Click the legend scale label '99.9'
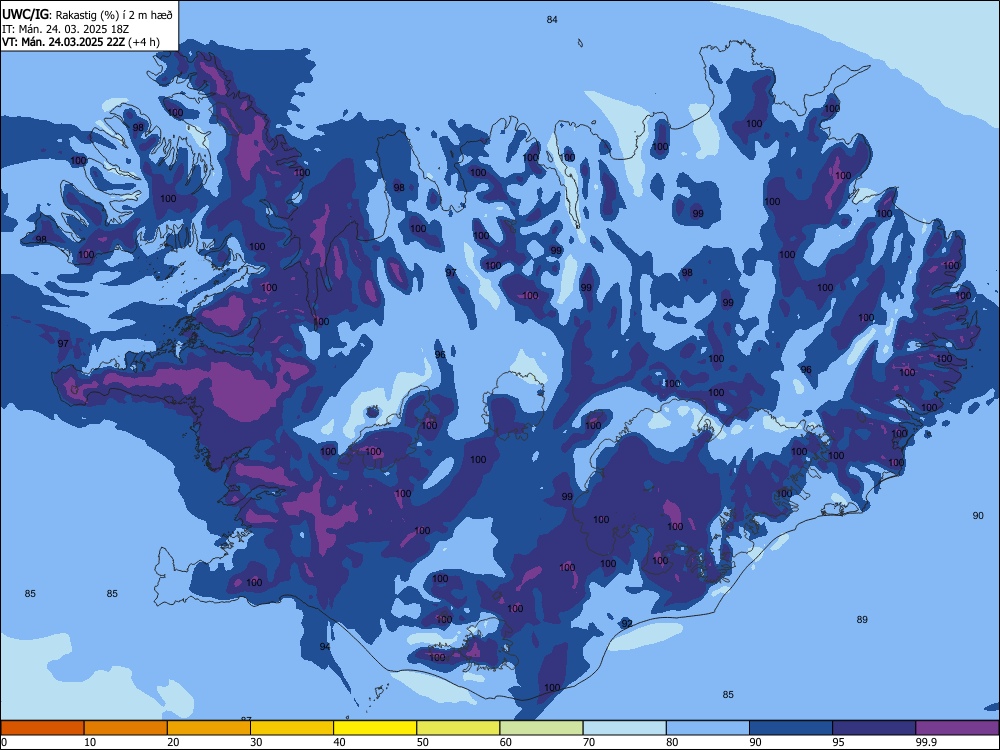Screen dimensions: 1000x750 [x=925, y=742]
